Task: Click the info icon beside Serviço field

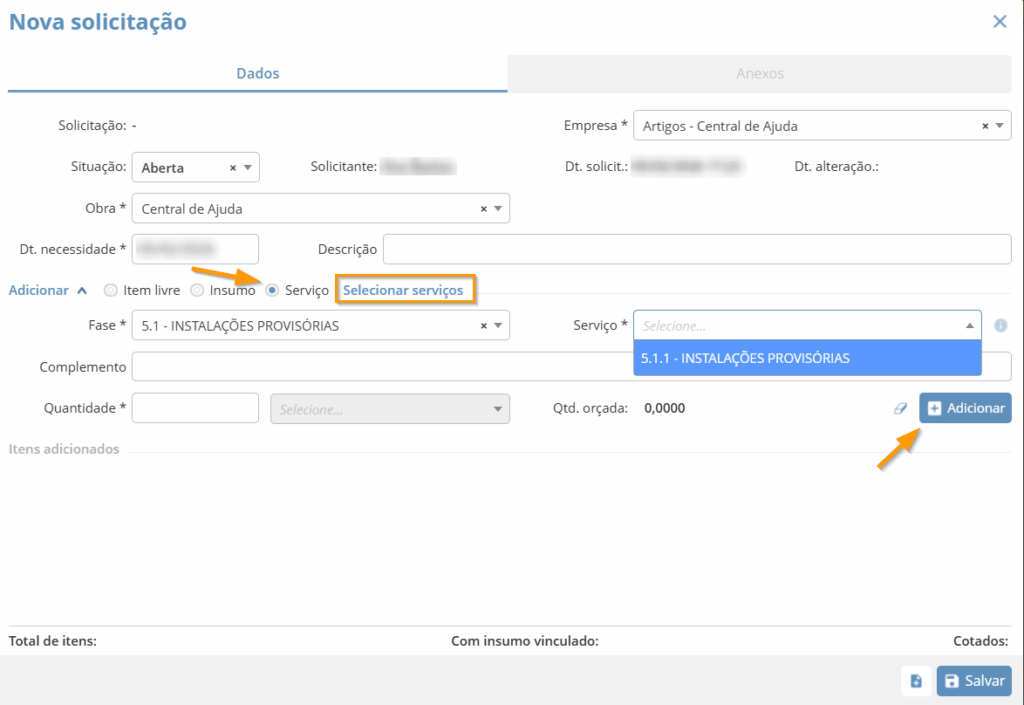Action: (x=1000, y=326)
